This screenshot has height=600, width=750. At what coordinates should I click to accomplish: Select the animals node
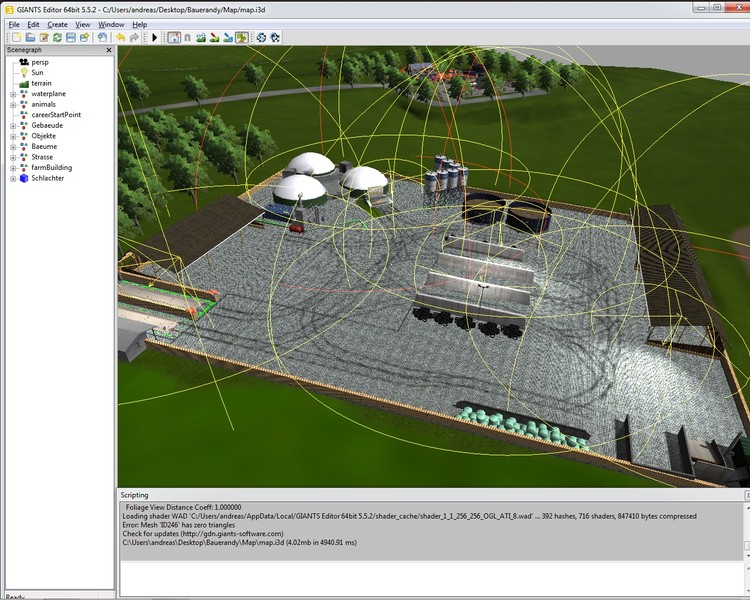coord(44,104)
